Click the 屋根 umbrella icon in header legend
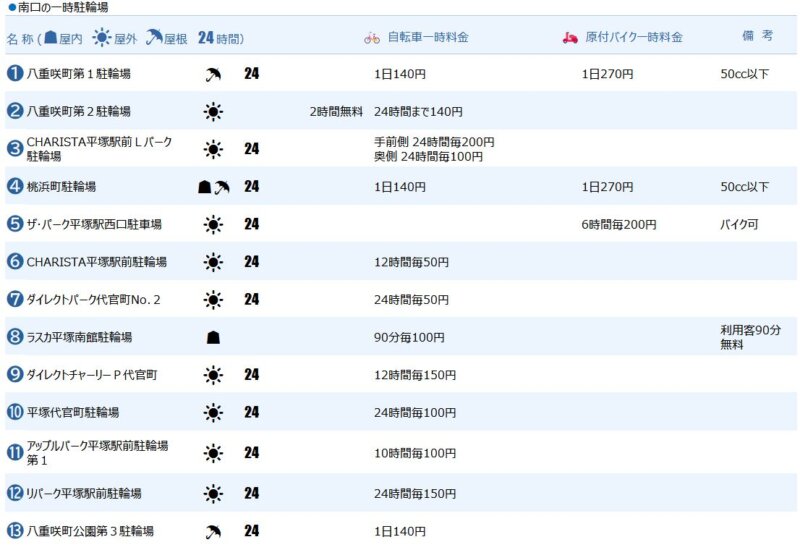Image resolution: width=800 pixels, height=550 pixels. pyautogui.click(x=154, y=38)
